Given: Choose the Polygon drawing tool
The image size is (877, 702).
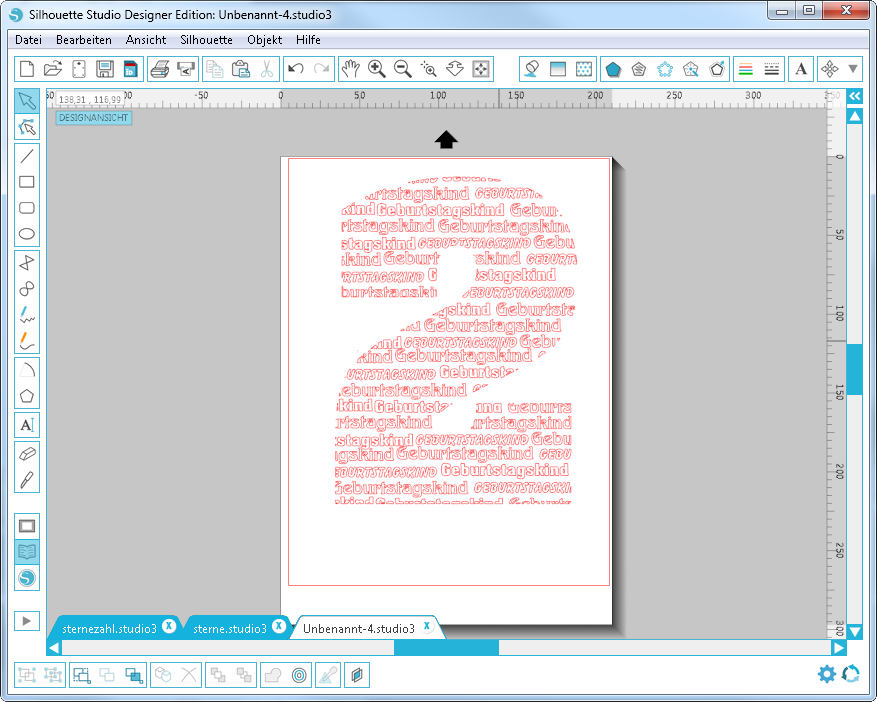Looking at the screenshot, I should (x=27, y=395).
